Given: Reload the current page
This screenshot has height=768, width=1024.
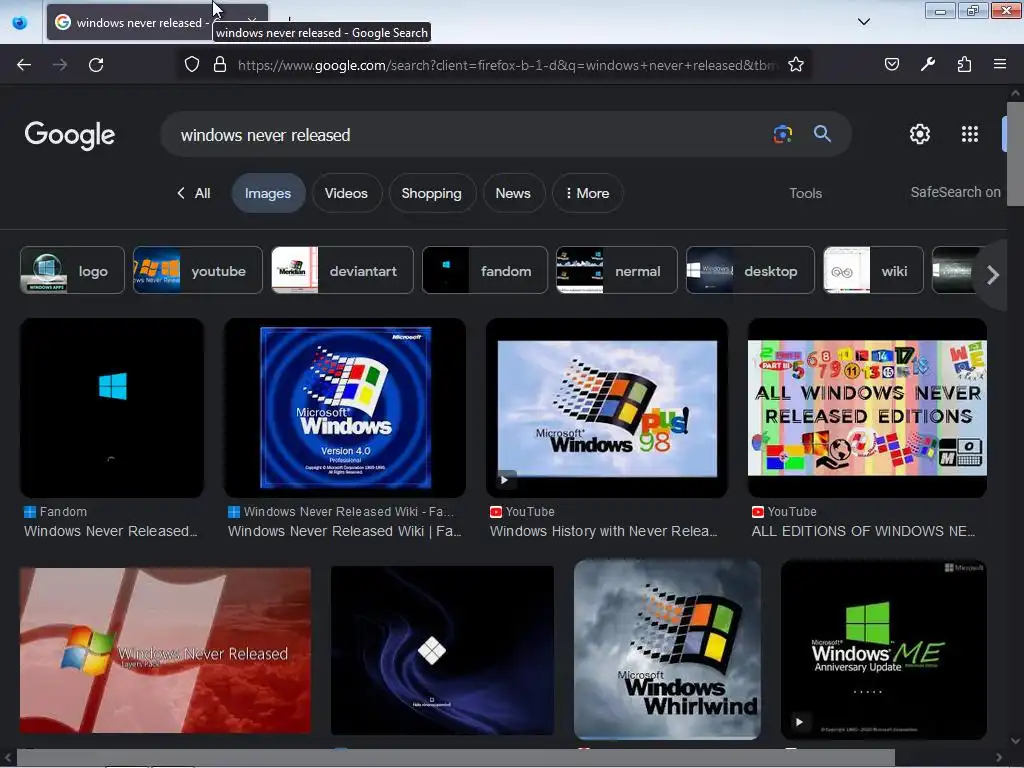Looking at the screenshot, I should point(96,65).
